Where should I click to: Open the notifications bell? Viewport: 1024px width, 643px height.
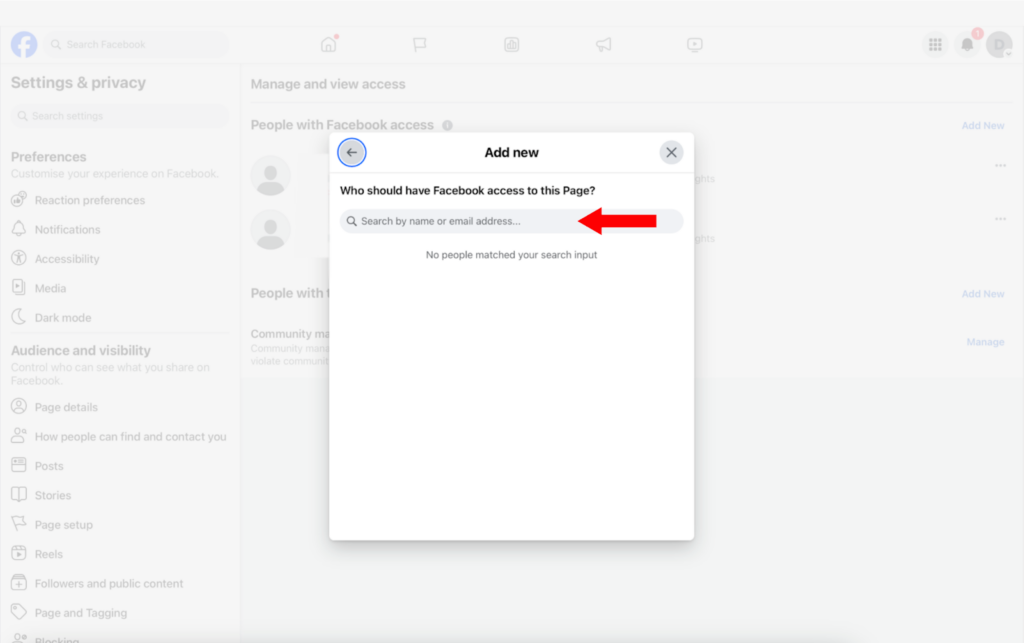click(967, 44)
